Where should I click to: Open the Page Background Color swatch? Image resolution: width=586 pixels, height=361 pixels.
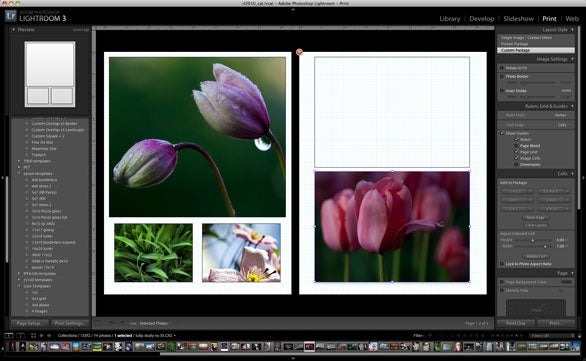(x=566, y=282)
